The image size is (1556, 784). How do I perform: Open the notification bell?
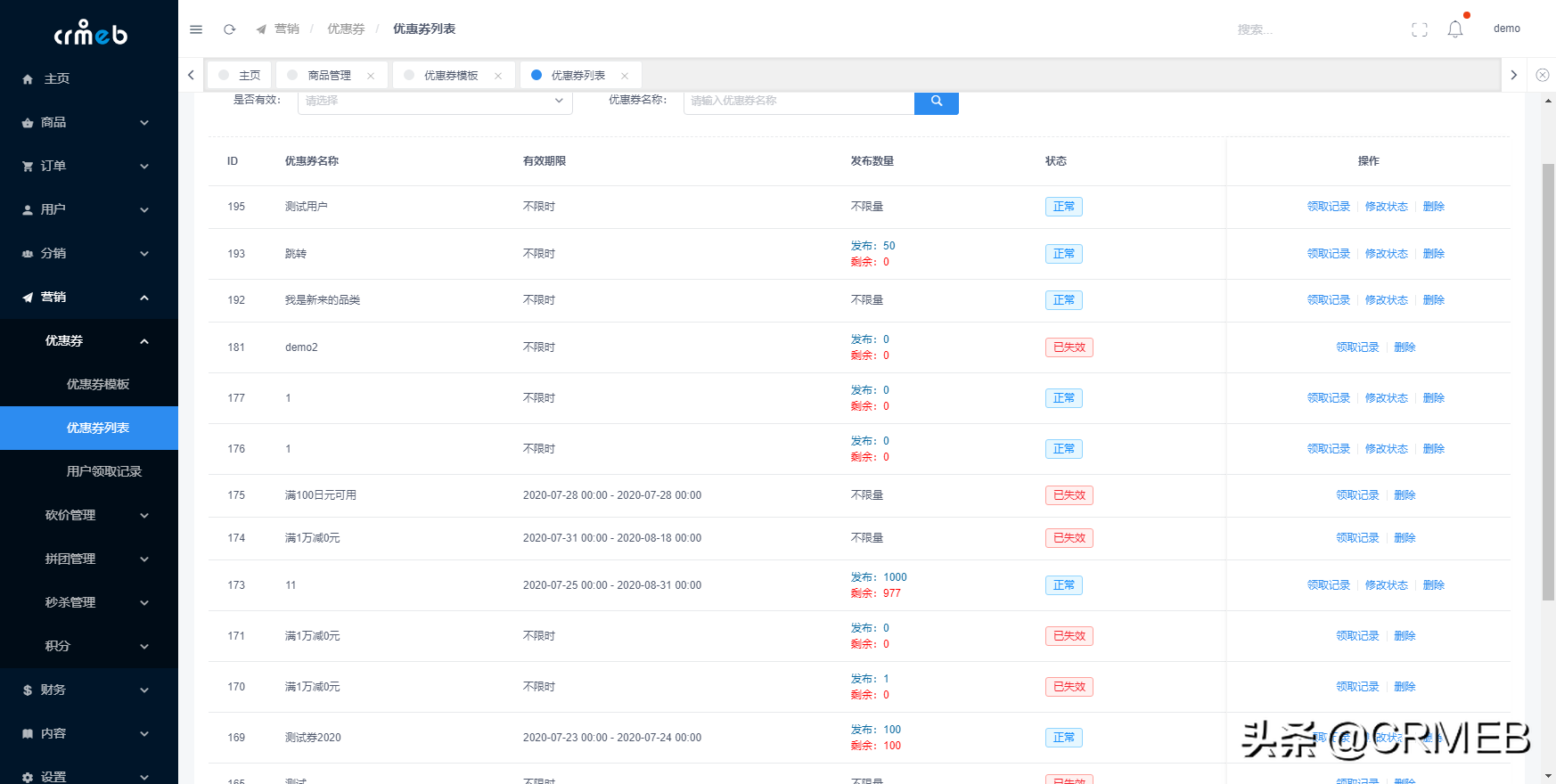click(x=1455, y=29)
